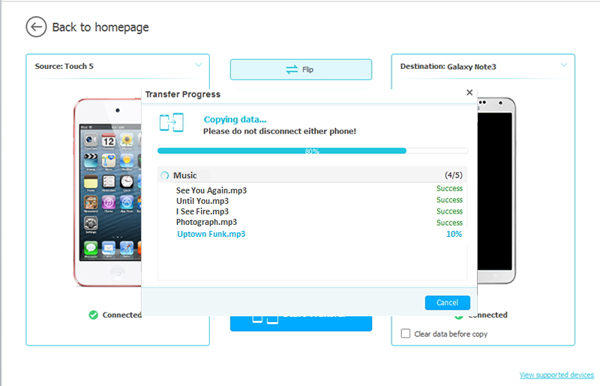600x386 pixels.
Task: Expand the Destination: Galaxy Note3 dropdown chevron
Action: [x=564, y=65]
